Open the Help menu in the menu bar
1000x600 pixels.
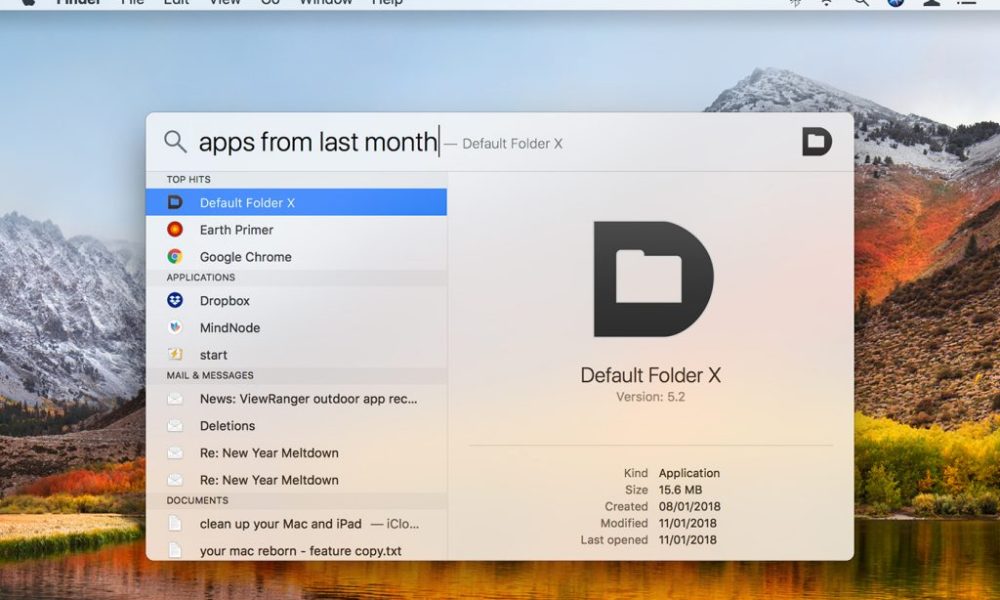[387, 3]
